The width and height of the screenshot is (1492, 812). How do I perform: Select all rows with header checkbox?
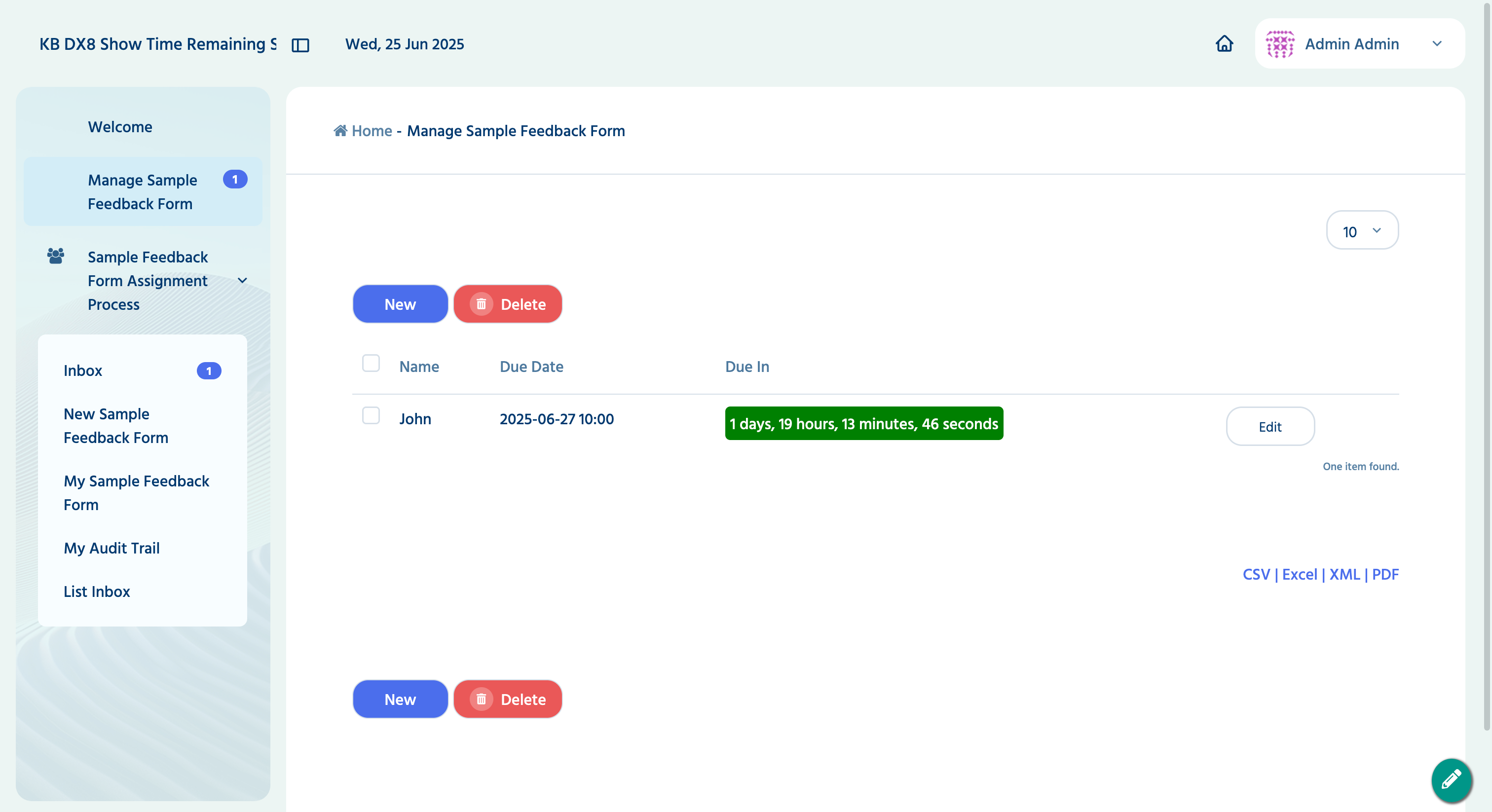tap(371, 363)
